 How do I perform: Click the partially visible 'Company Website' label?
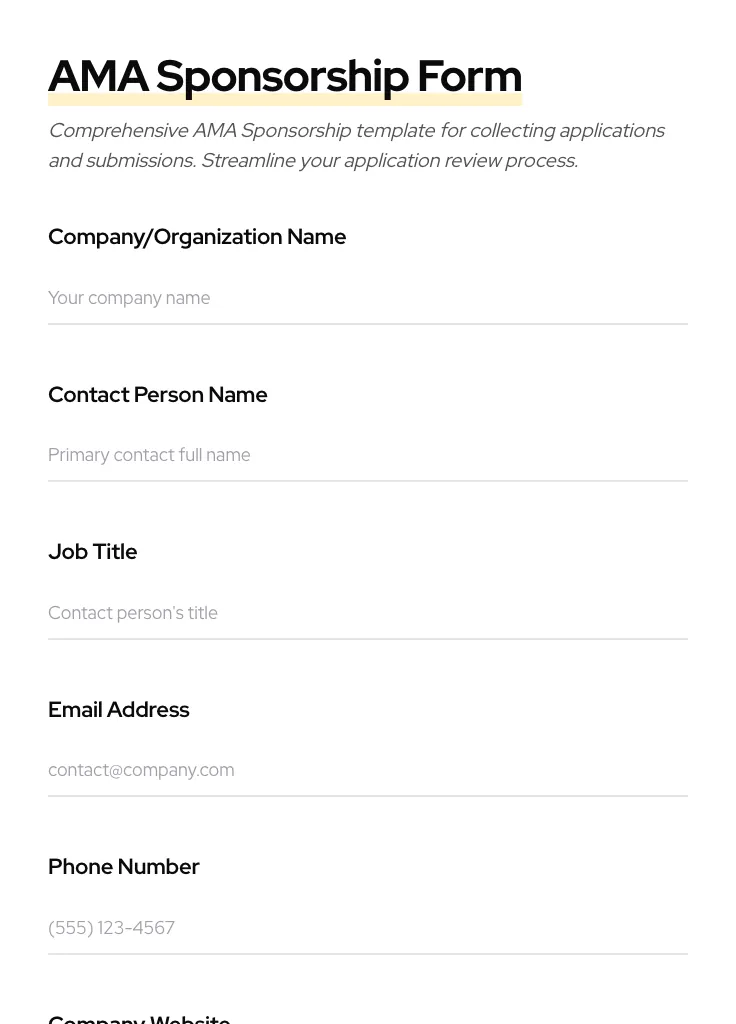click(139, 1019)
